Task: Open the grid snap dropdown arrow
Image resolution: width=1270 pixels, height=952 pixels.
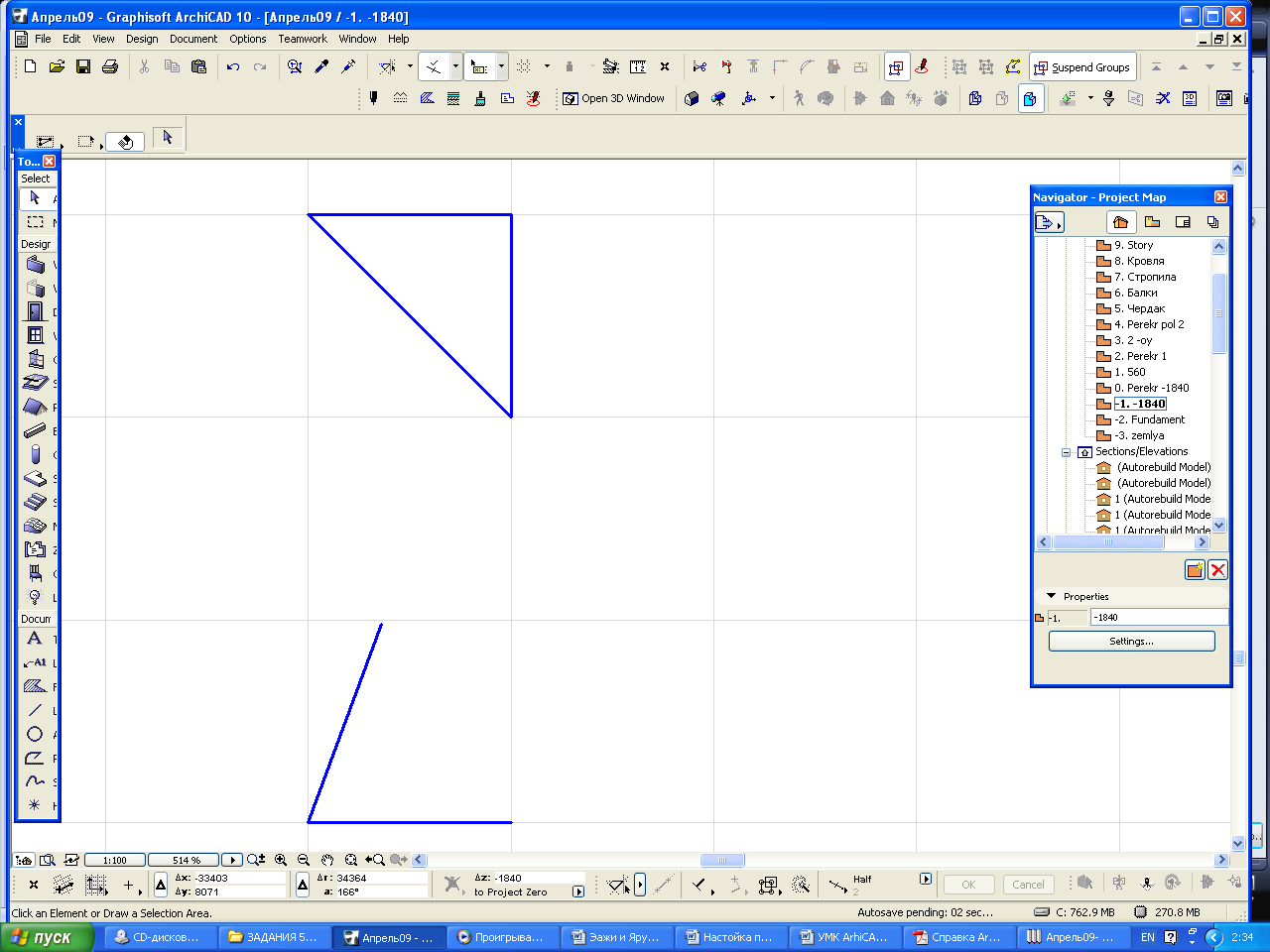Action: click(x=547, y=66)
